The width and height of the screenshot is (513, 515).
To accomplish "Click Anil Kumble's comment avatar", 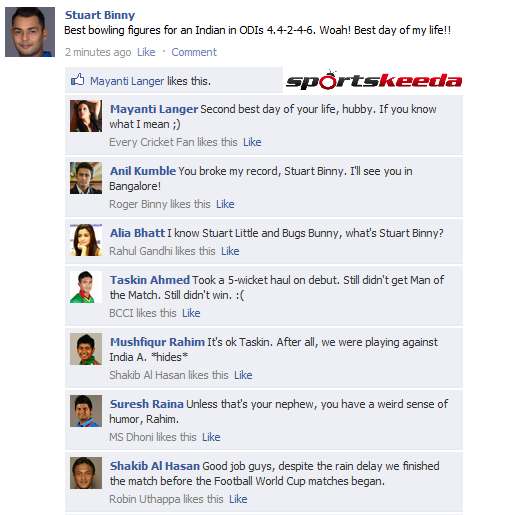I will (x=86, y=178).
